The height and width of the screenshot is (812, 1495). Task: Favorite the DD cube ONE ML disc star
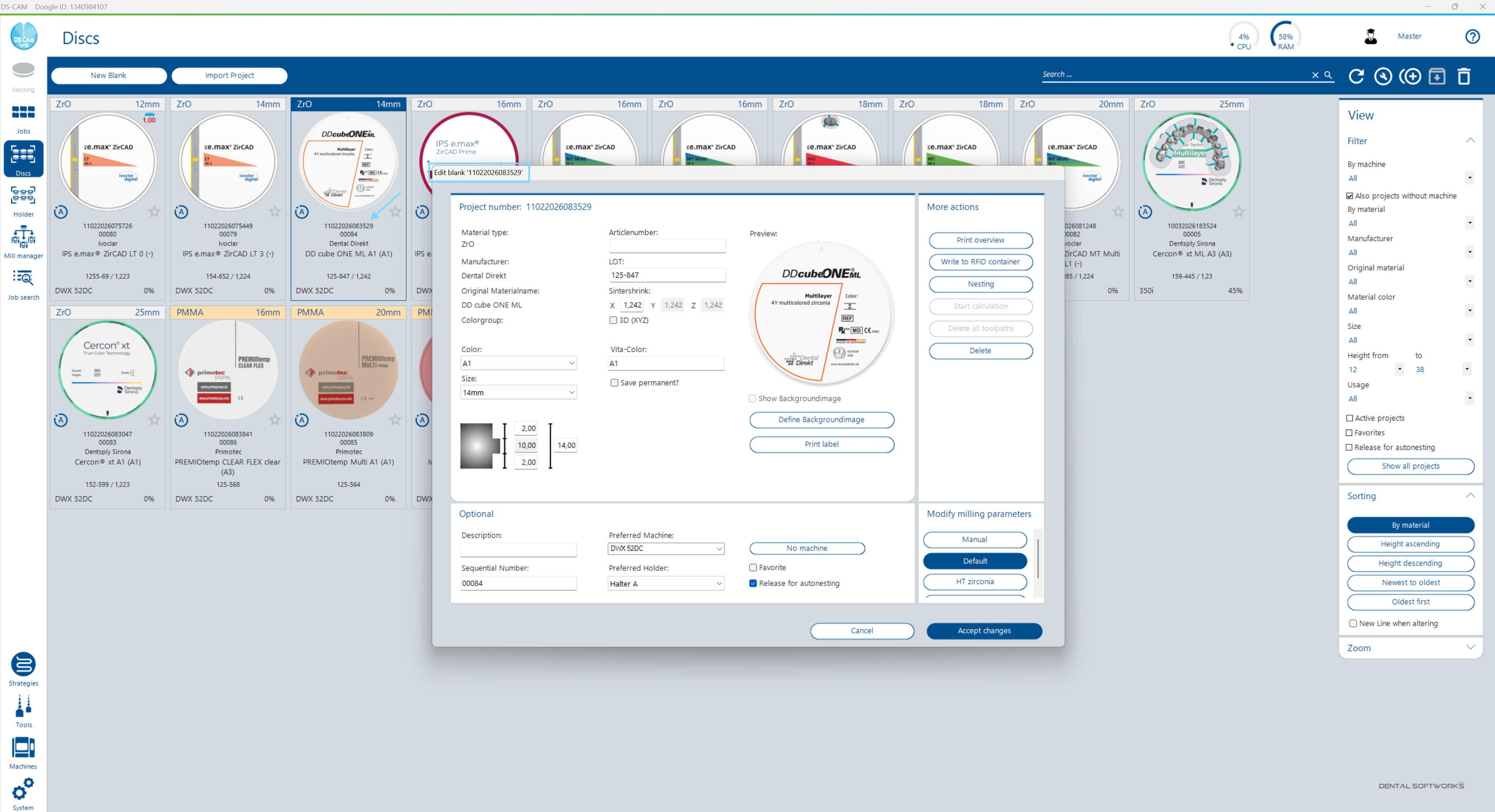point(395,212)
